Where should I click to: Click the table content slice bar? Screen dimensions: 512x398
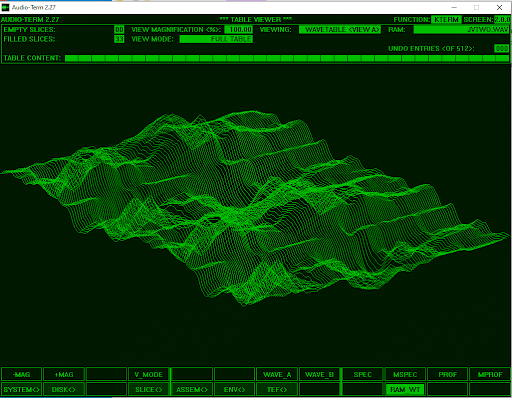[x=287, y=58]
